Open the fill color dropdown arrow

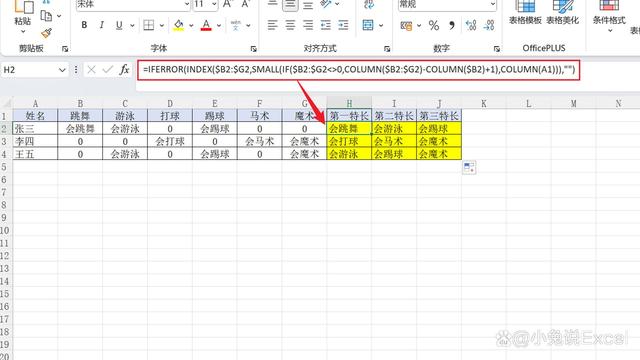[191, 26]
